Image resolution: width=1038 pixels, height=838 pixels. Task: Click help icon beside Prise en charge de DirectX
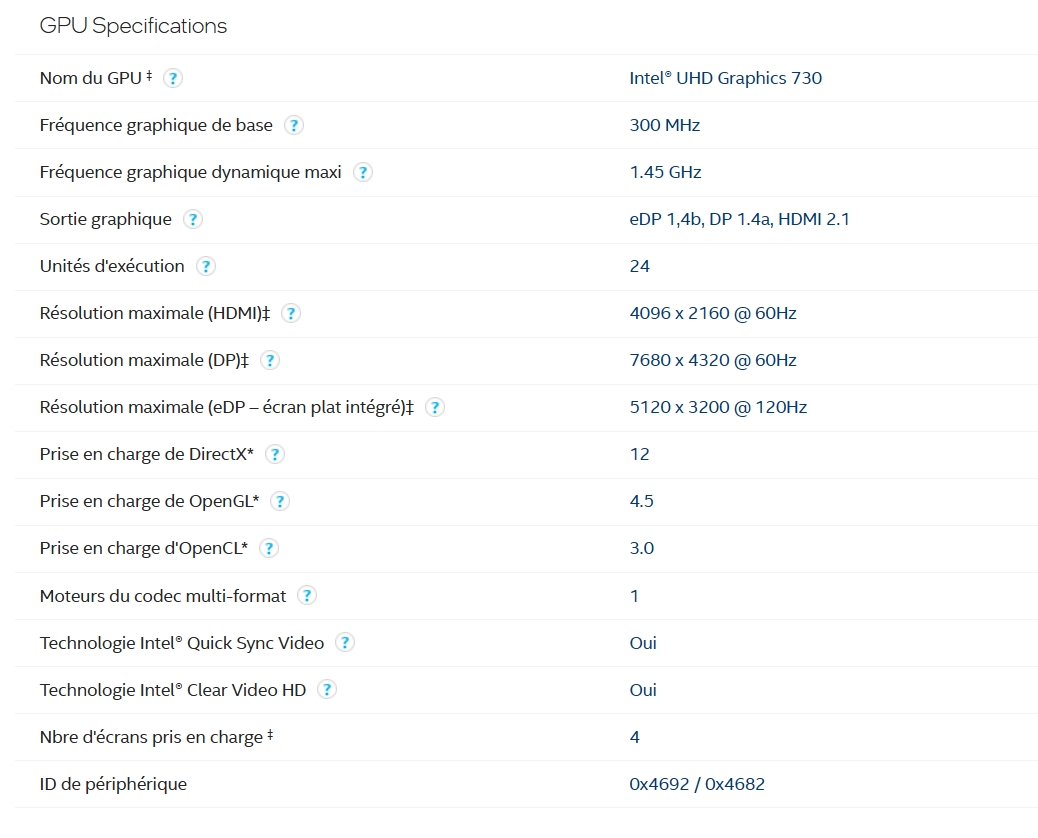[275, 454]
